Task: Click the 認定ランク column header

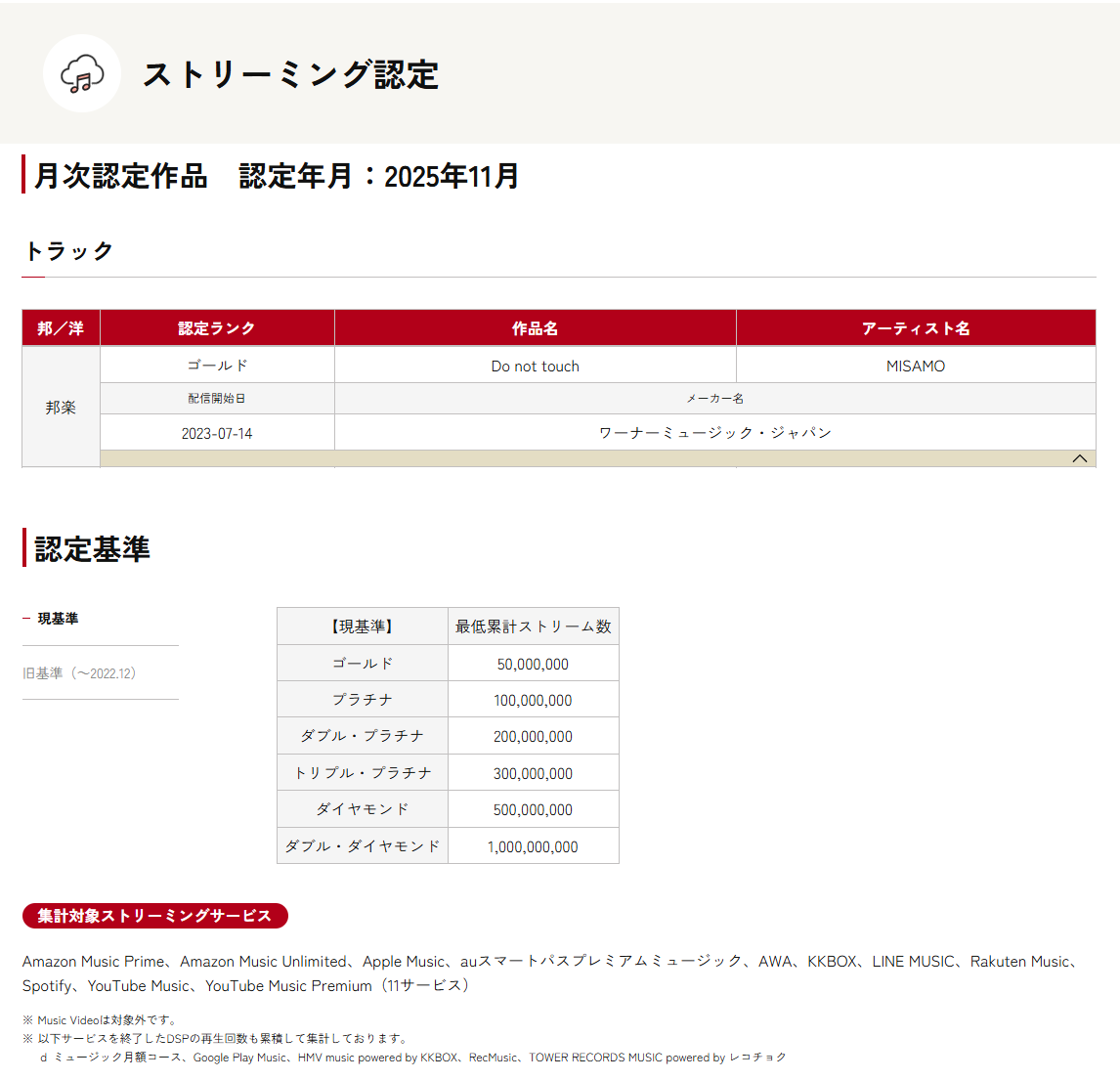Action: coord(217,328)
